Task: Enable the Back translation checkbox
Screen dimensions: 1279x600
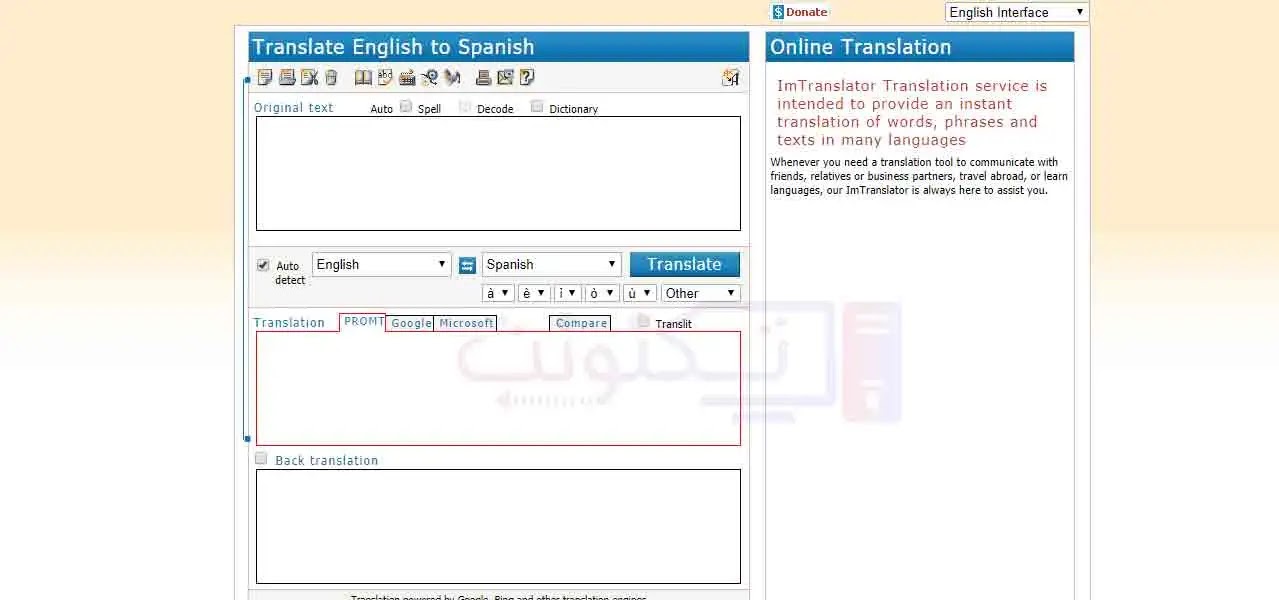Action: pyautogui.click(x=261, y=458)
